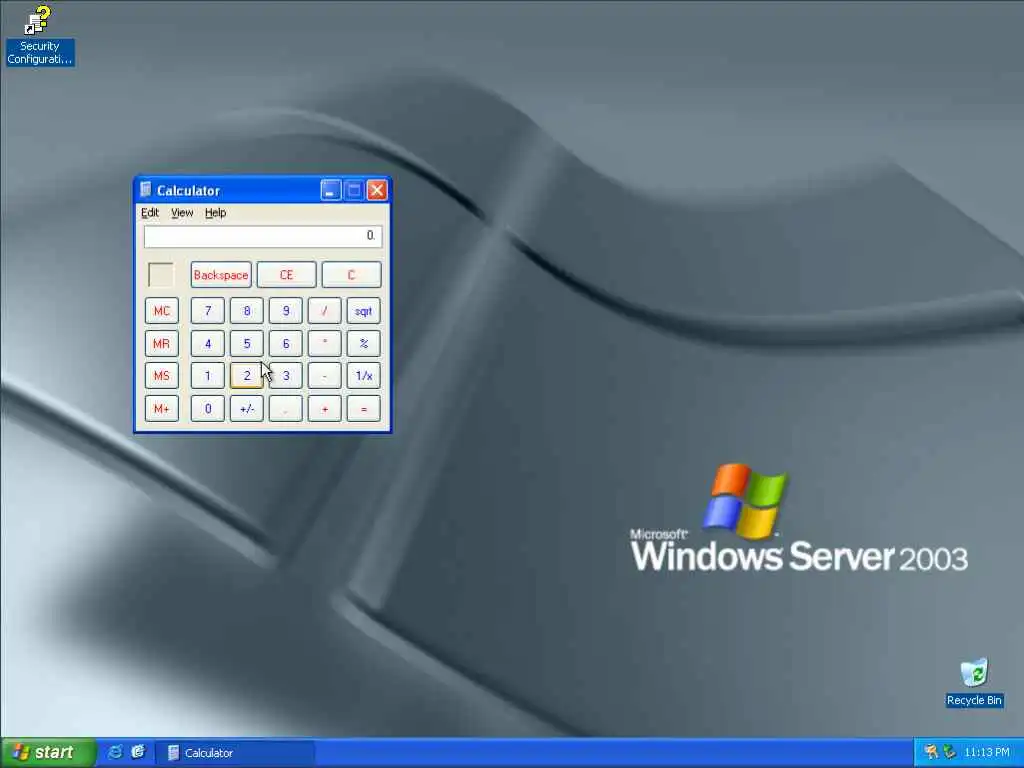1024x768 pixels.
Task: Click the digit 0 key
Action: (208, 409)
